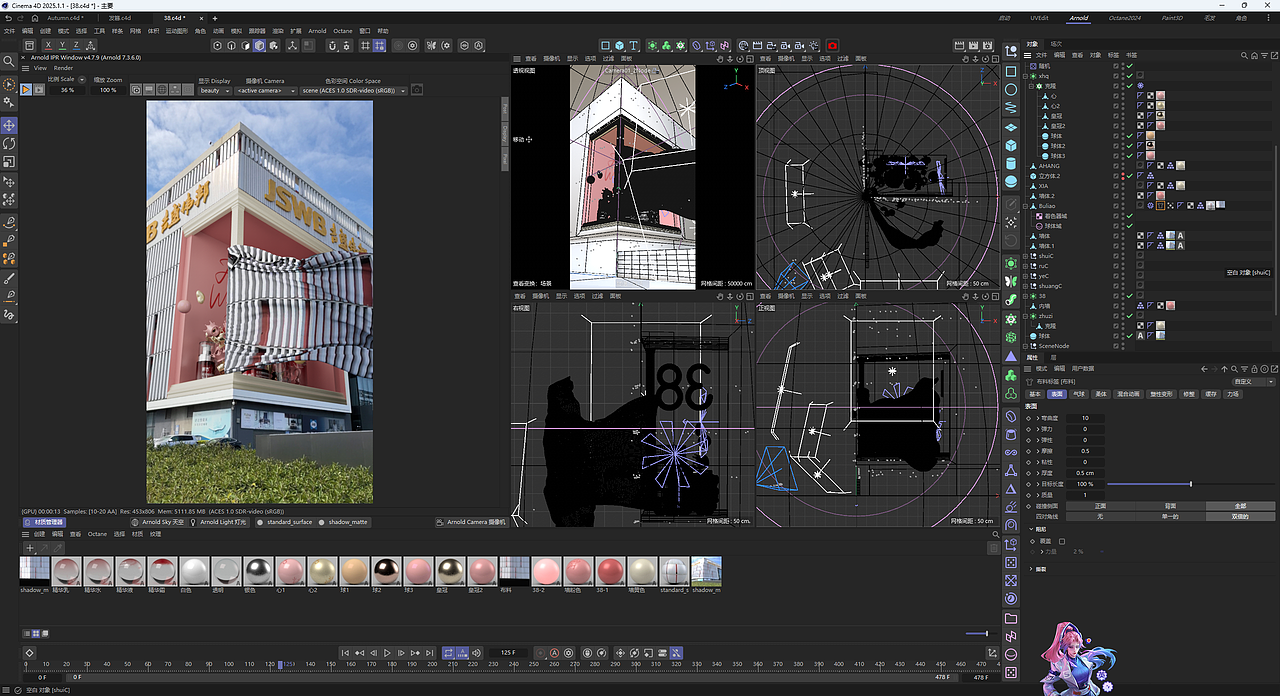Image resolution: width=1280 pixels, height=696 pixels.
Task: Click the red record render icon in top toolbar
Action: tap(832, 45)
